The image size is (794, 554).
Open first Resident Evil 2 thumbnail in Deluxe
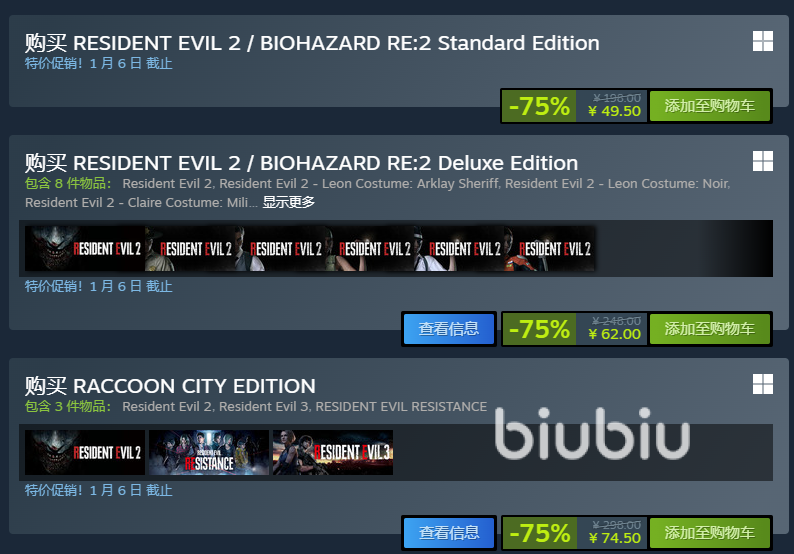[x=85, y=249]
